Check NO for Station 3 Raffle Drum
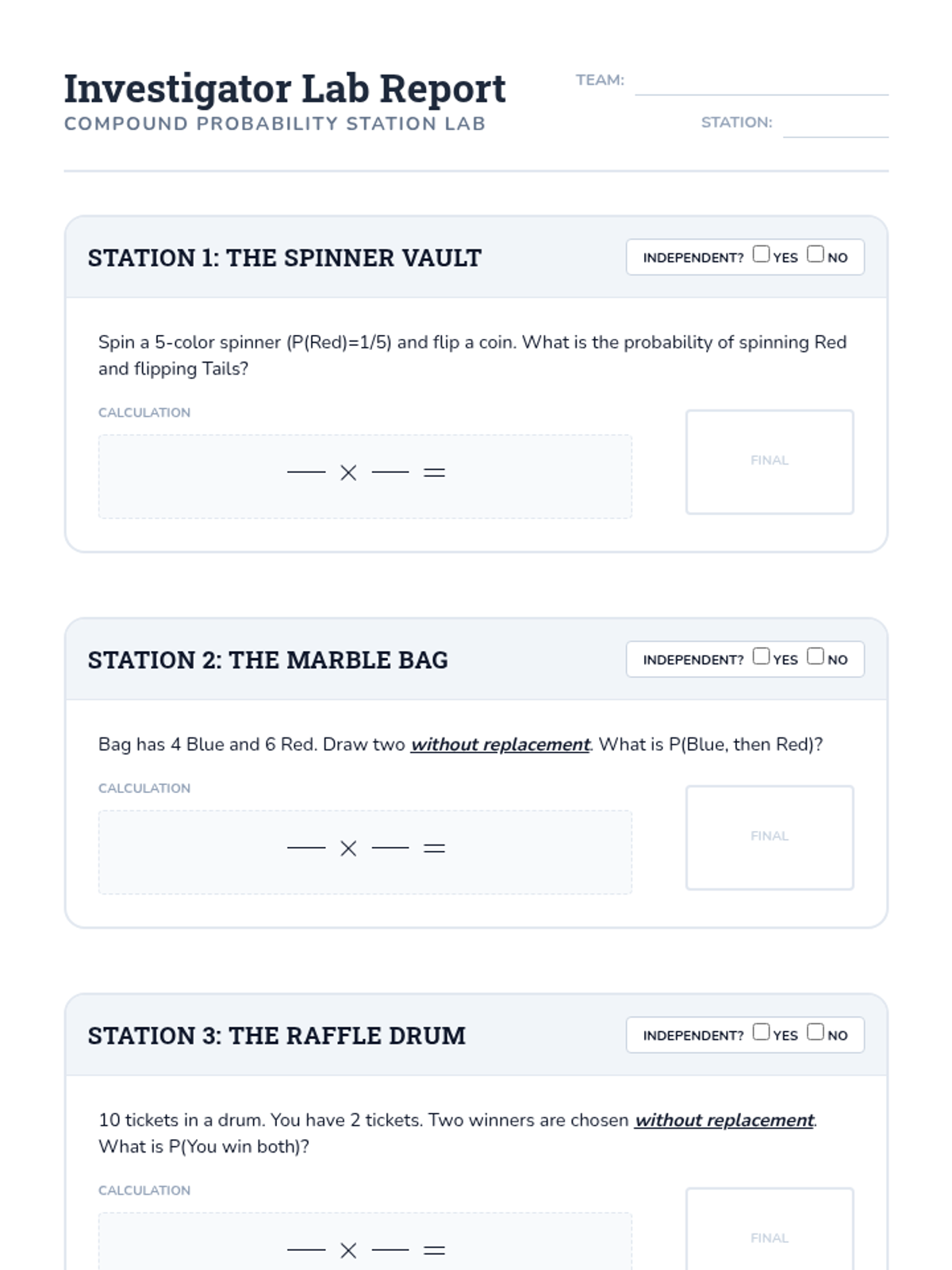952x1270 pixels. (816, 1032)
